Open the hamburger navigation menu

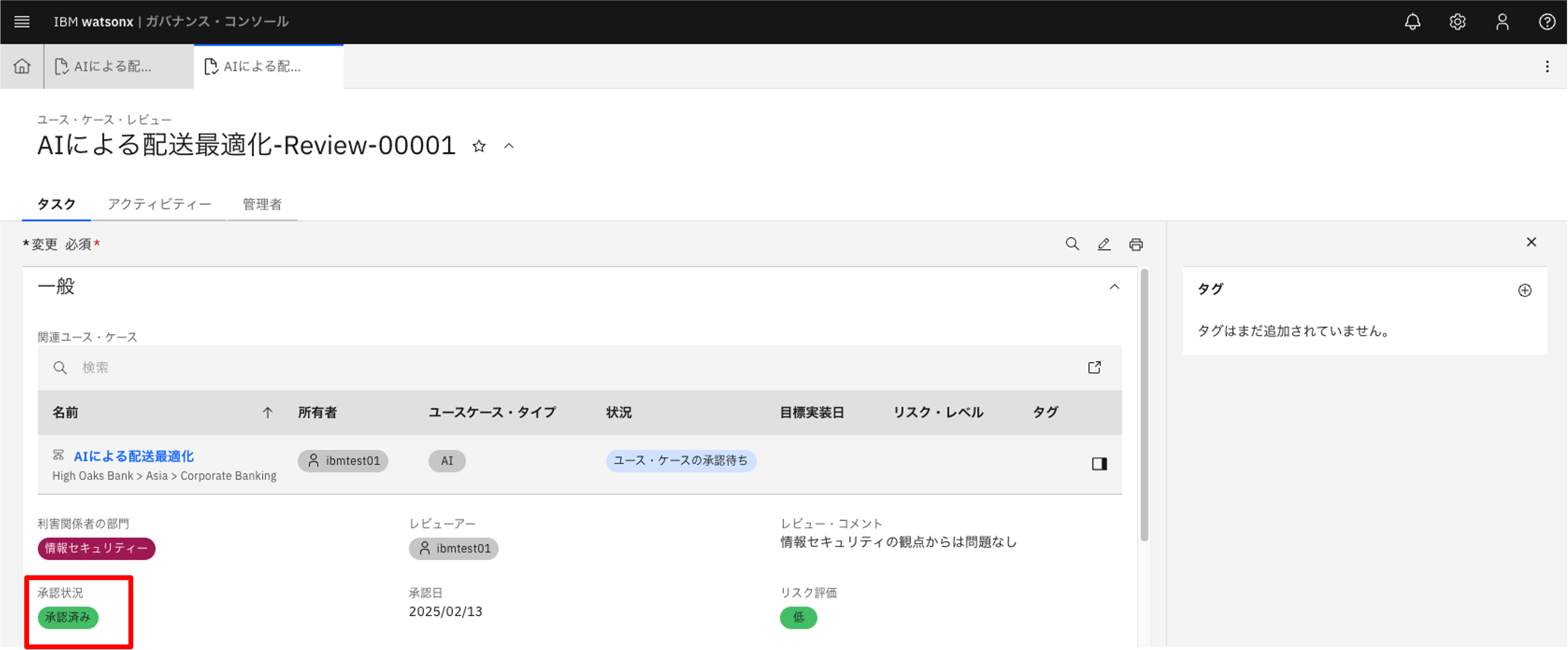coord(22,22)
